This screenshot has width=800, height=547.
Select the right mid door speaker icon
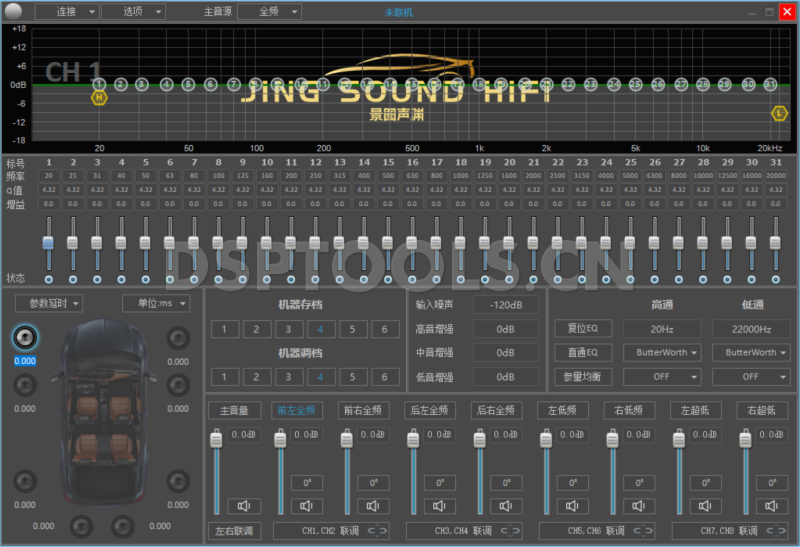(x=178, y=385)
